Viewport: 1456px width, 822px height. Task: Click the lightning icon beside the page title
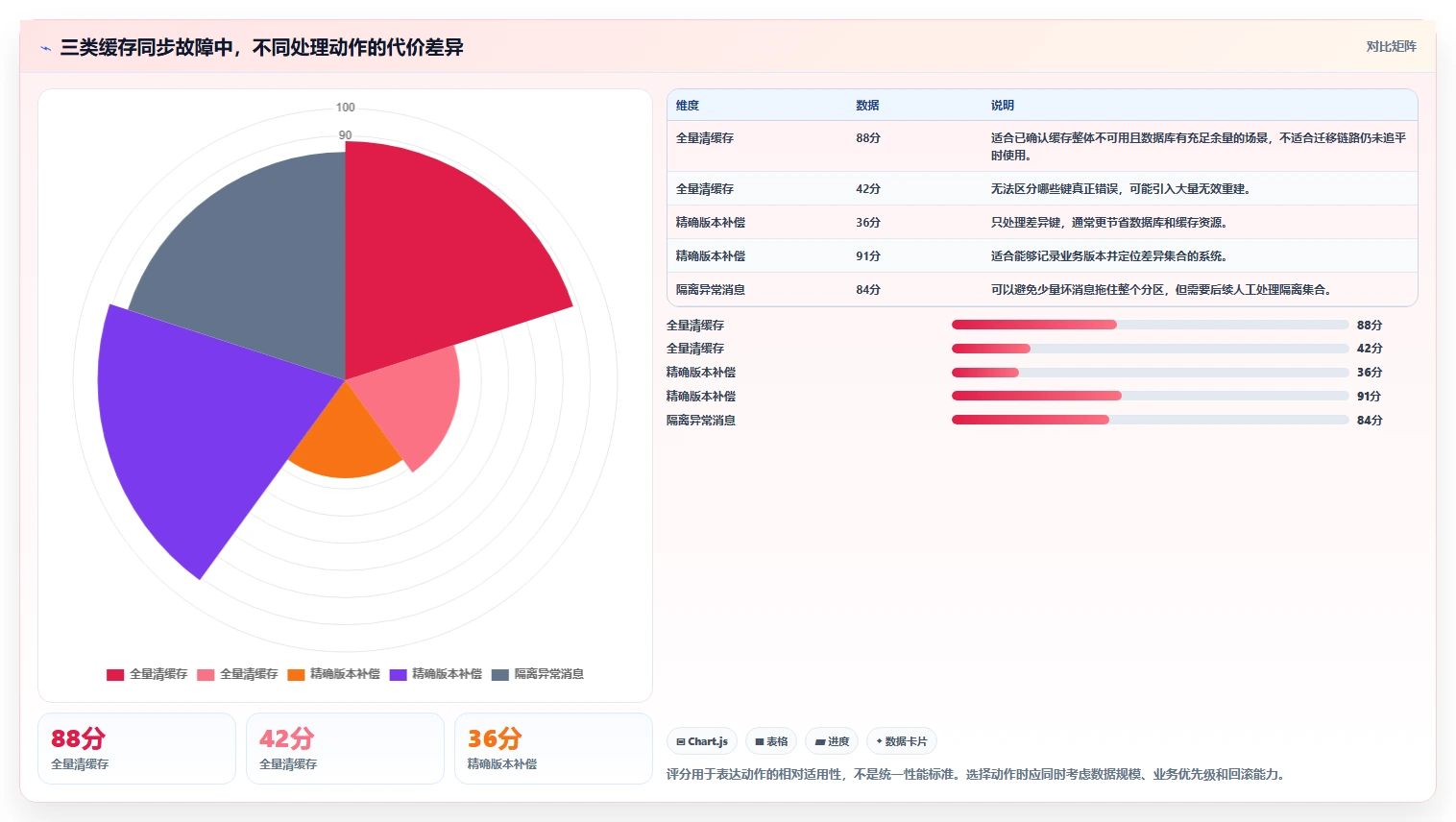click(45, 48)
